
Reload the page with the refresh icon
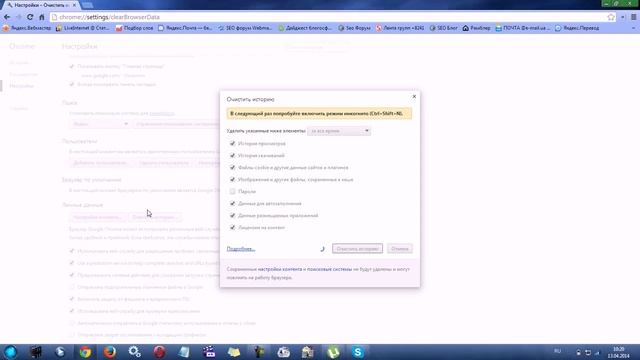click(x=30, y=17)
